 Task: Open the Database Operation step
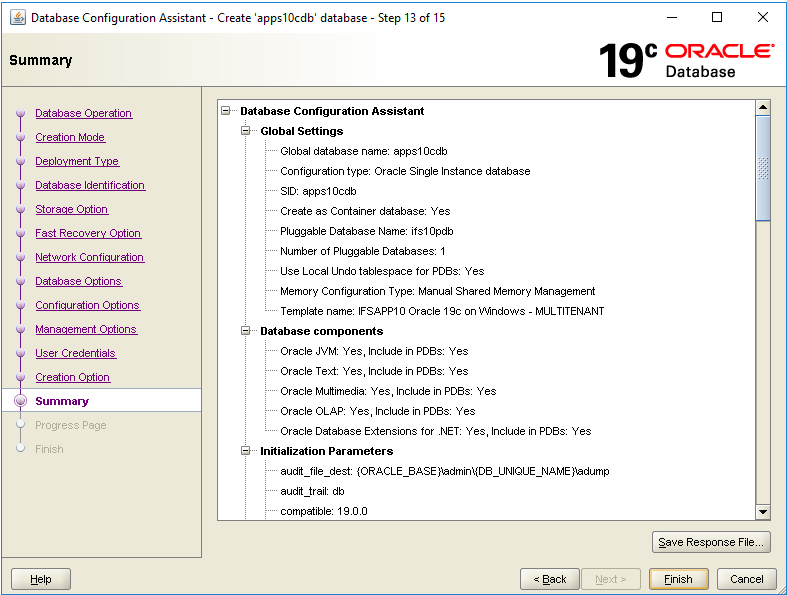point(83,113)
